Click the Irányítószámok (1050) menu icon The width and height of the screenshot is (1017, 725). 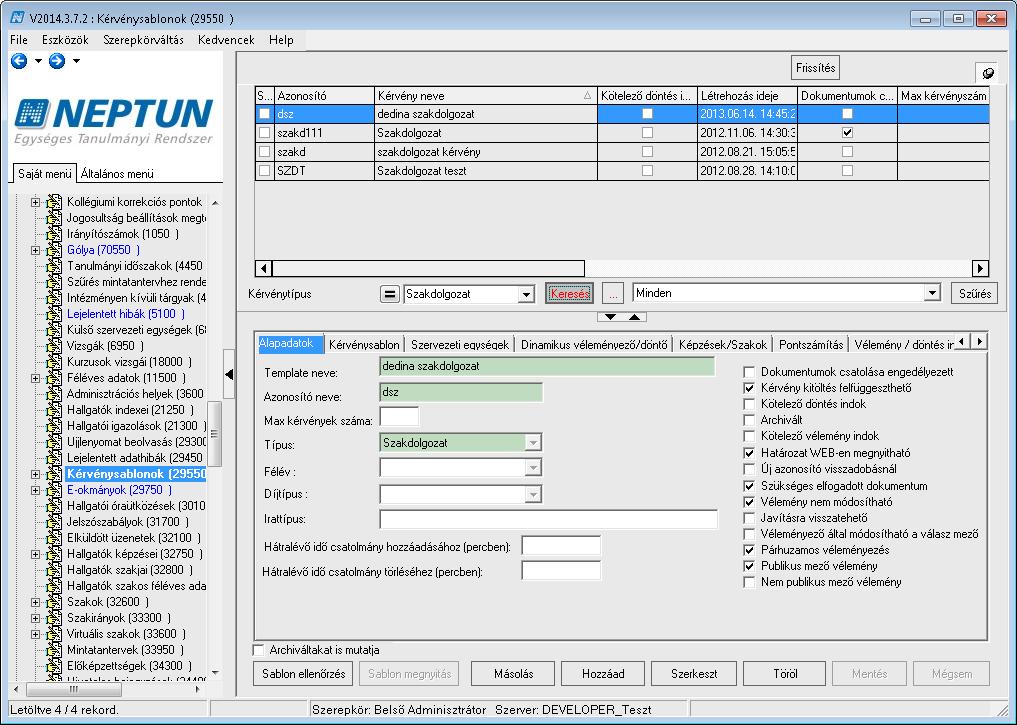pyautogui.click(x=54, y=234)
